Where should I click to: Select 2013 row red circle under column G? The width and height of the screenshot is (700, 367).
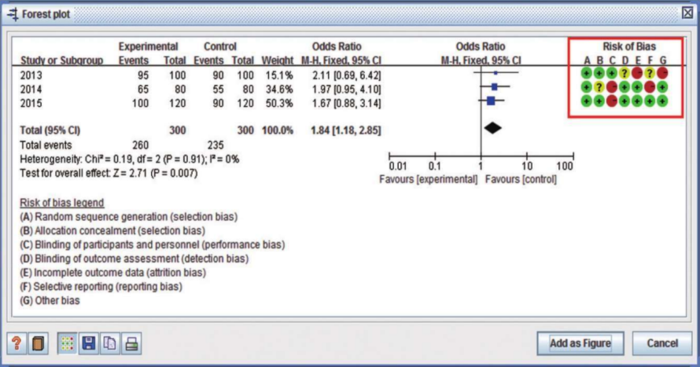pyautogui.click(x=662, y=73)
